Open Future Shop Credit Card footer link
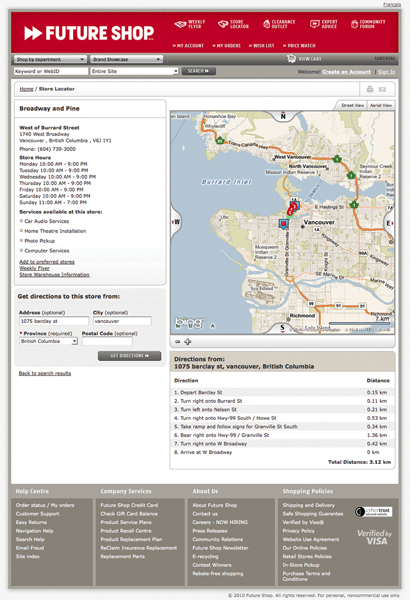Image resolution: width=410 pixels, height=600 pixels. click(x=129, y=505)
